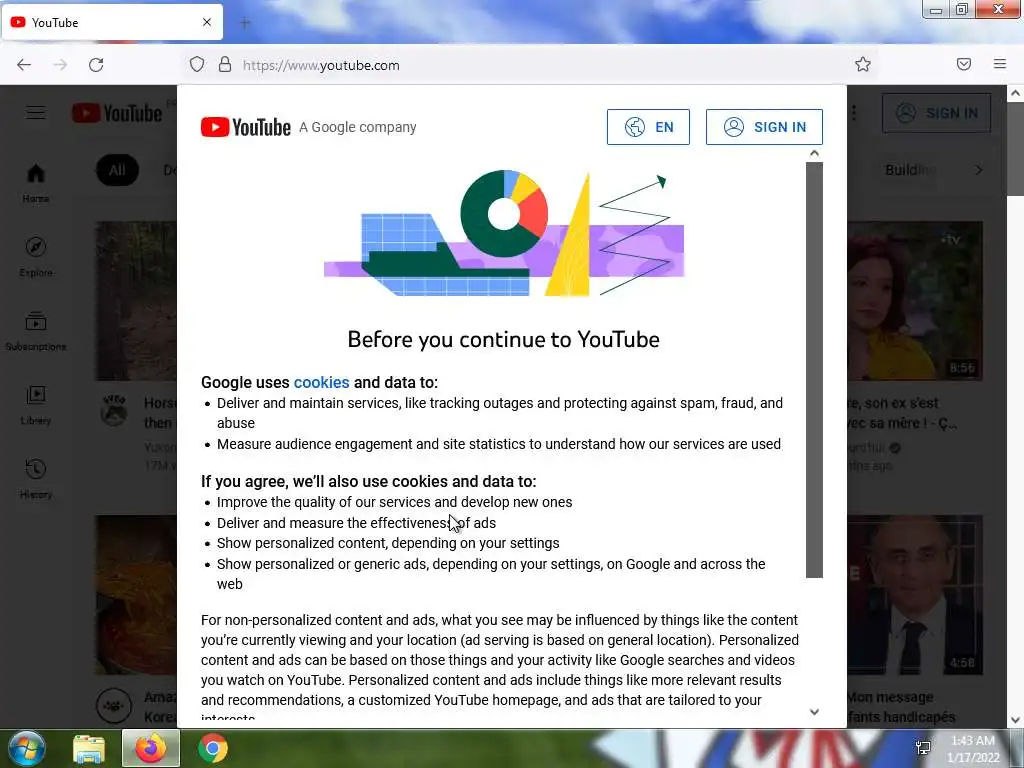Click page scrollbar up arrow
This screenshot has width=1024, height=768.
(1016, 93)
